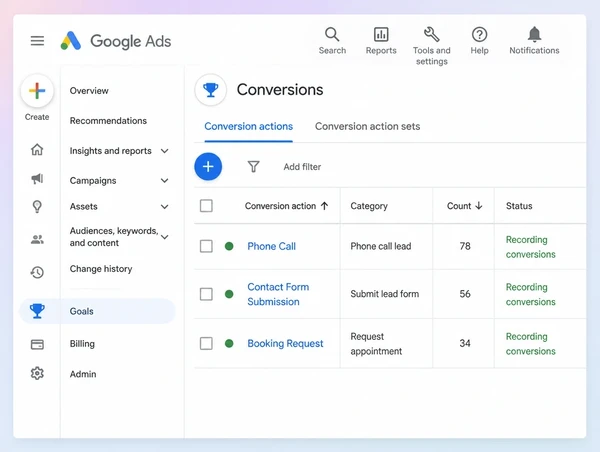Open the hamburger main menu

pyautogui.click(x=37, y=41)
